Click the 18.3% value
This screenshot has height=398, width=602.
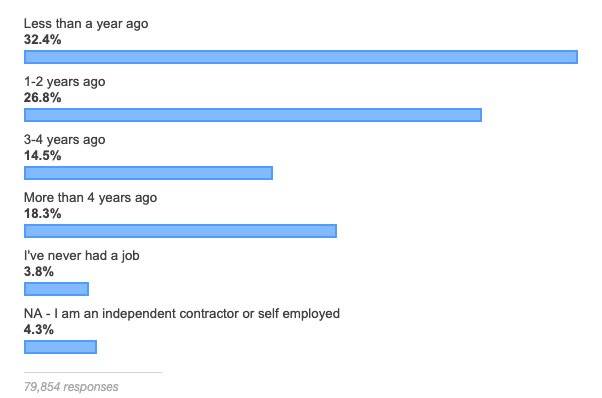pos(42,213)
